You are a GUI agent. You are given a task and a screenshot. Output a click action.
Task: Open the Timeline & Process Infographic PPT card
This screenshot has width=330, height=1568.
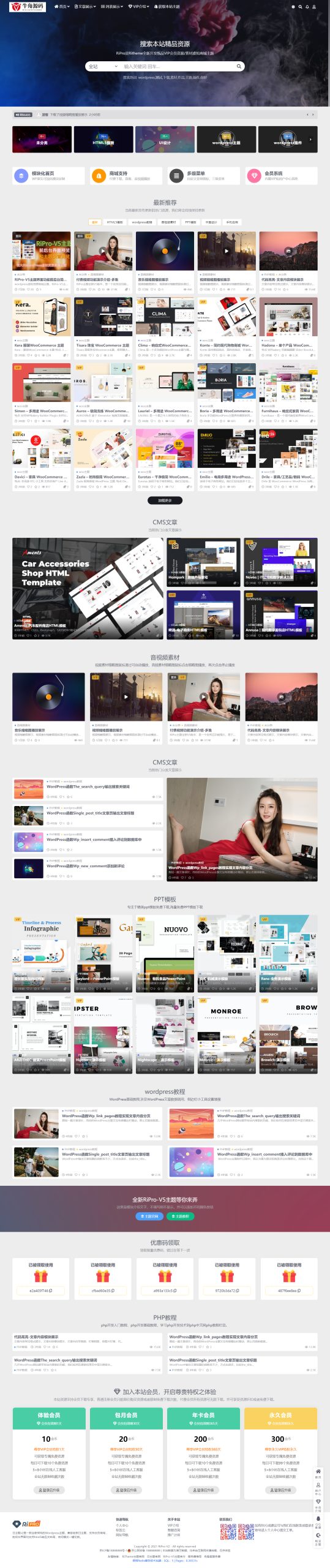42,954
